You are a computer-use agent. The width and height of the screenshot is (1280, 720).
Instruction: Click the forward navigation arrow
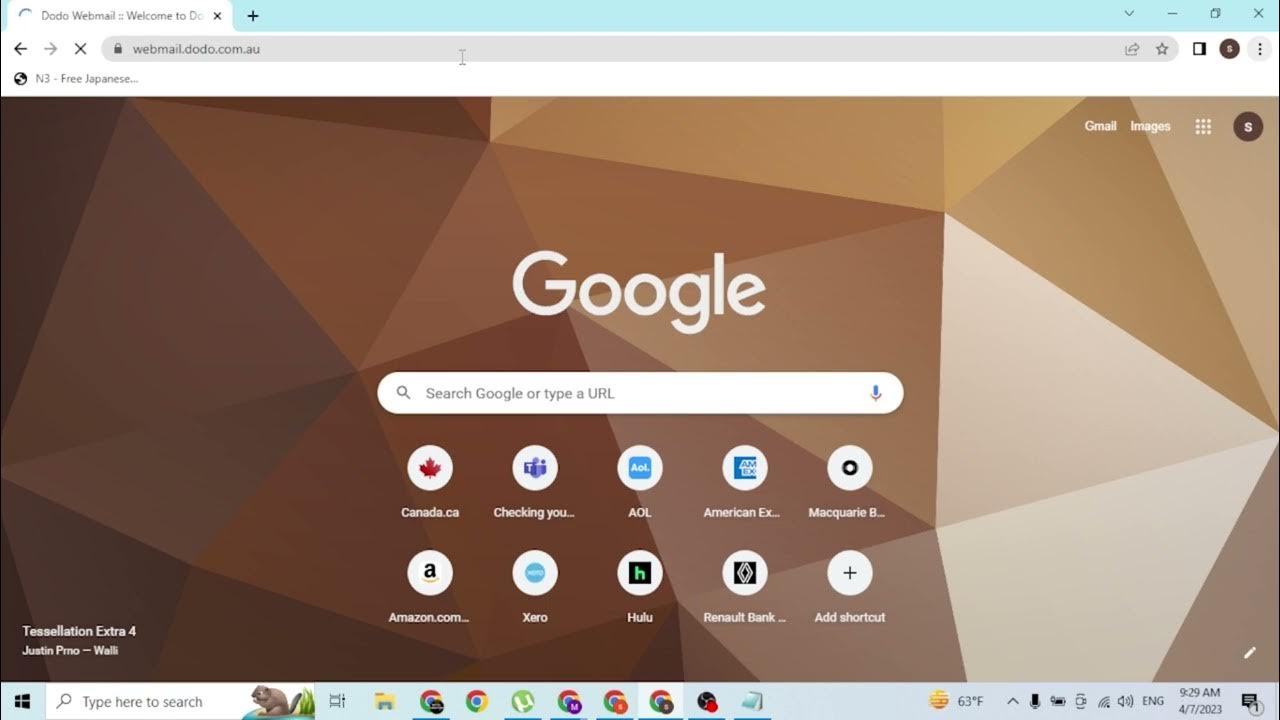(x=50, y=49)
